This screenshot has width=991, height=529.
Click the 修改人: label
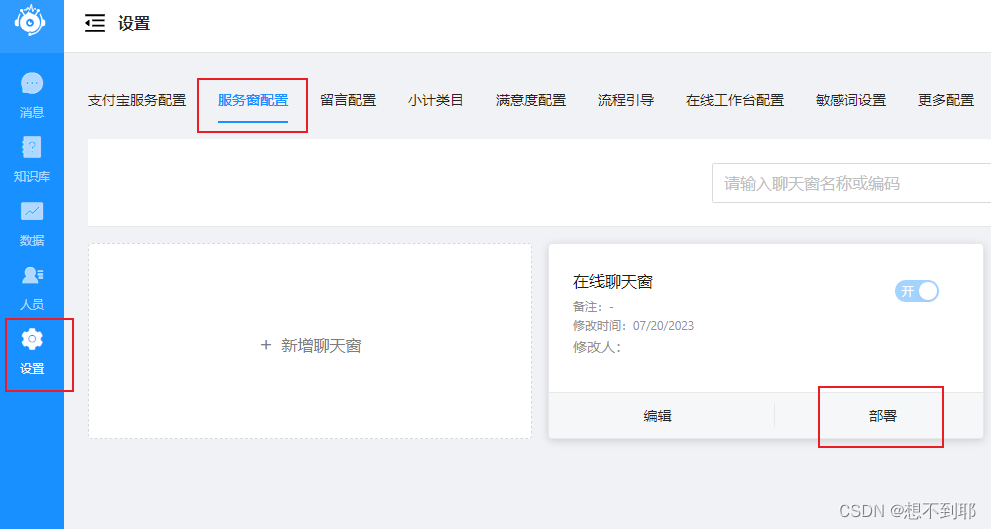[x=597, y=348]
